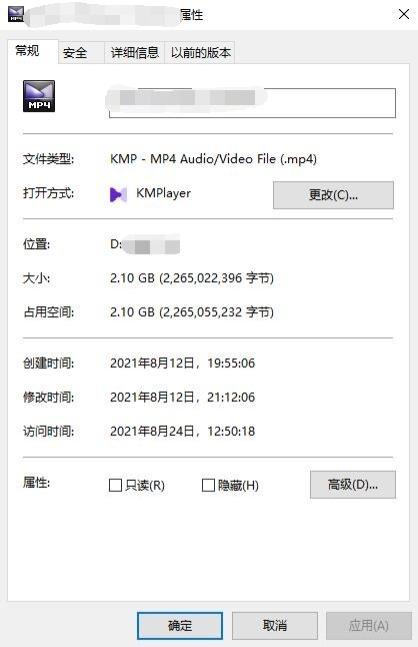
Task: Confirm with the 确定 button
Action: pos(180,626)
